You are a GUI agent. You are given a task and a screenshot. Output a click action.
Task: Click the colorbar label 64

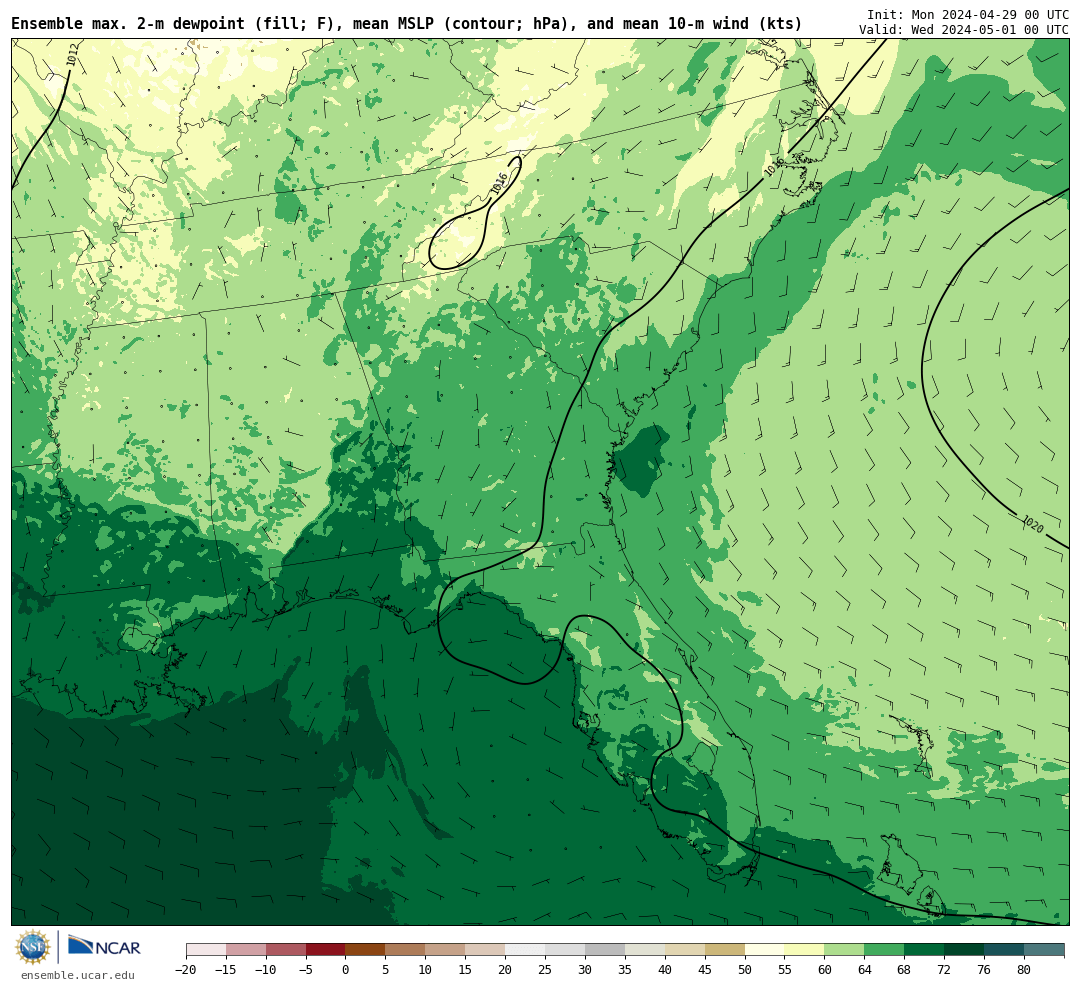pyautogui.click(x=865, y=970)
